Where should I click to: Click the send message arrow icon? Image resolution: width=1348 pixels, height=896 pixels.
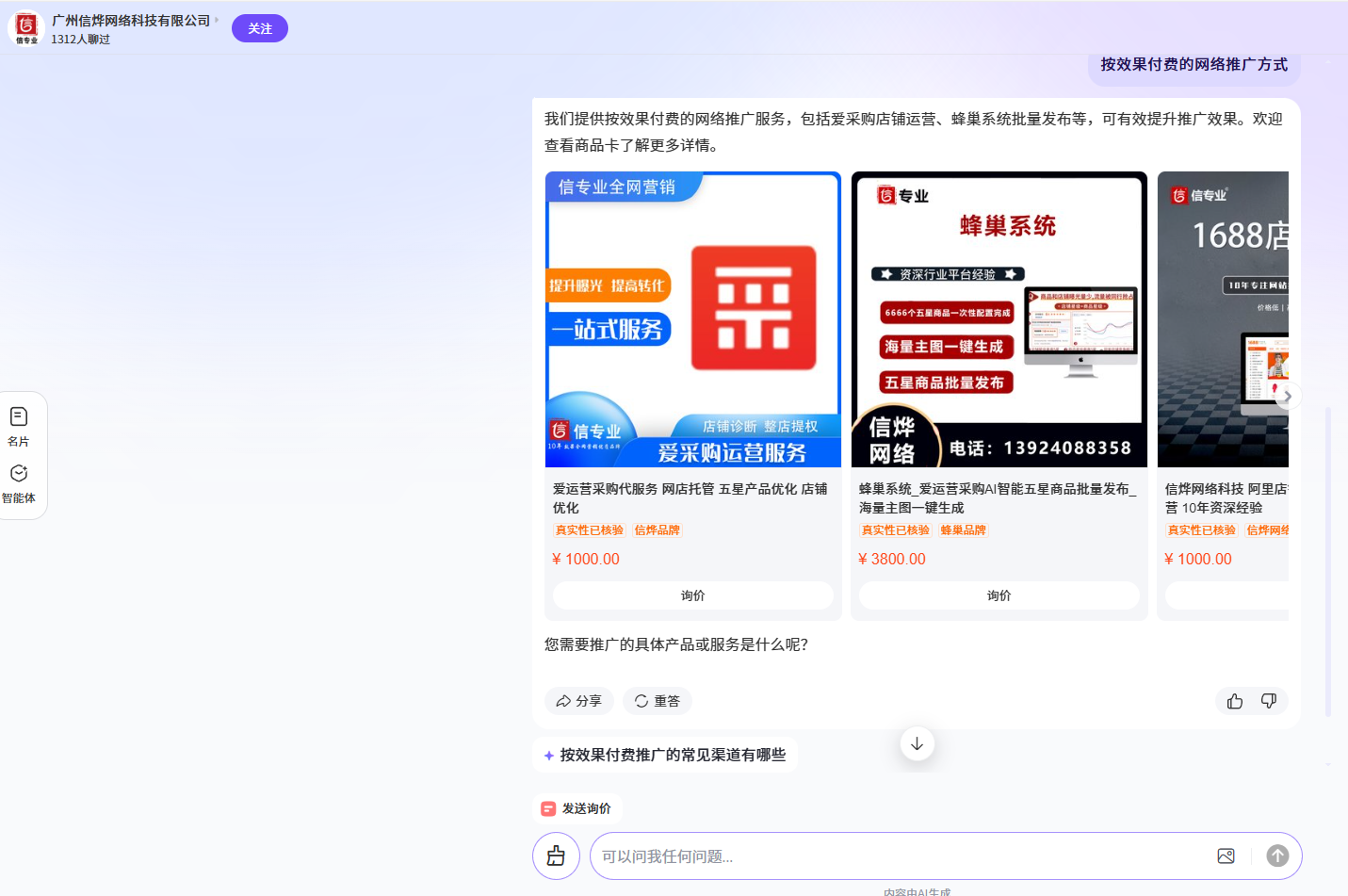[1277, 855]
